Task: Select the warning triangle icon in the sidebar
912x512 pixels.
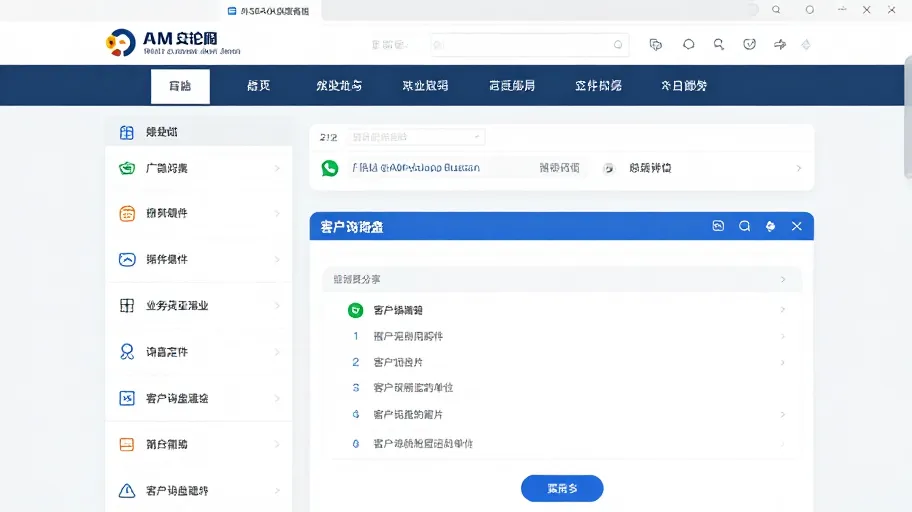Action: [x=127, y=490]
